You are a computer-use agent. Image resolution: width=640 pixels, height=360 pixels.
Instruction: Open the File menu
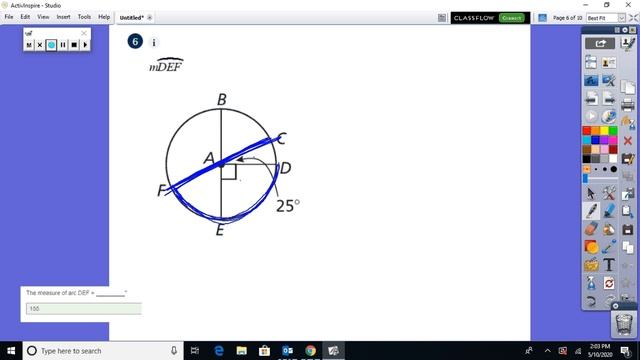click(9, 17)
